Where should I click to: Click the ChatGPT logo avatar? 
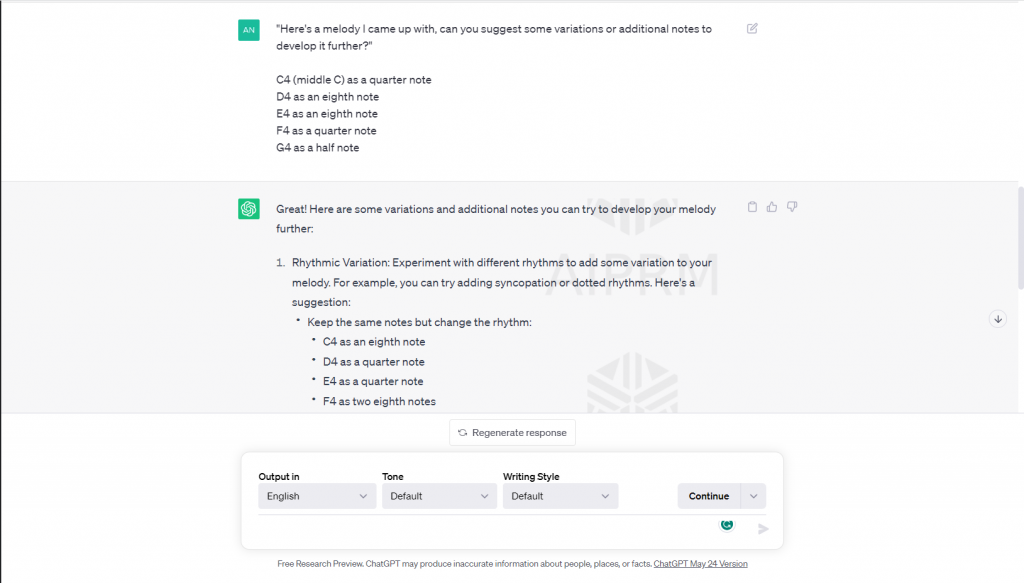[x=249, y=208]
